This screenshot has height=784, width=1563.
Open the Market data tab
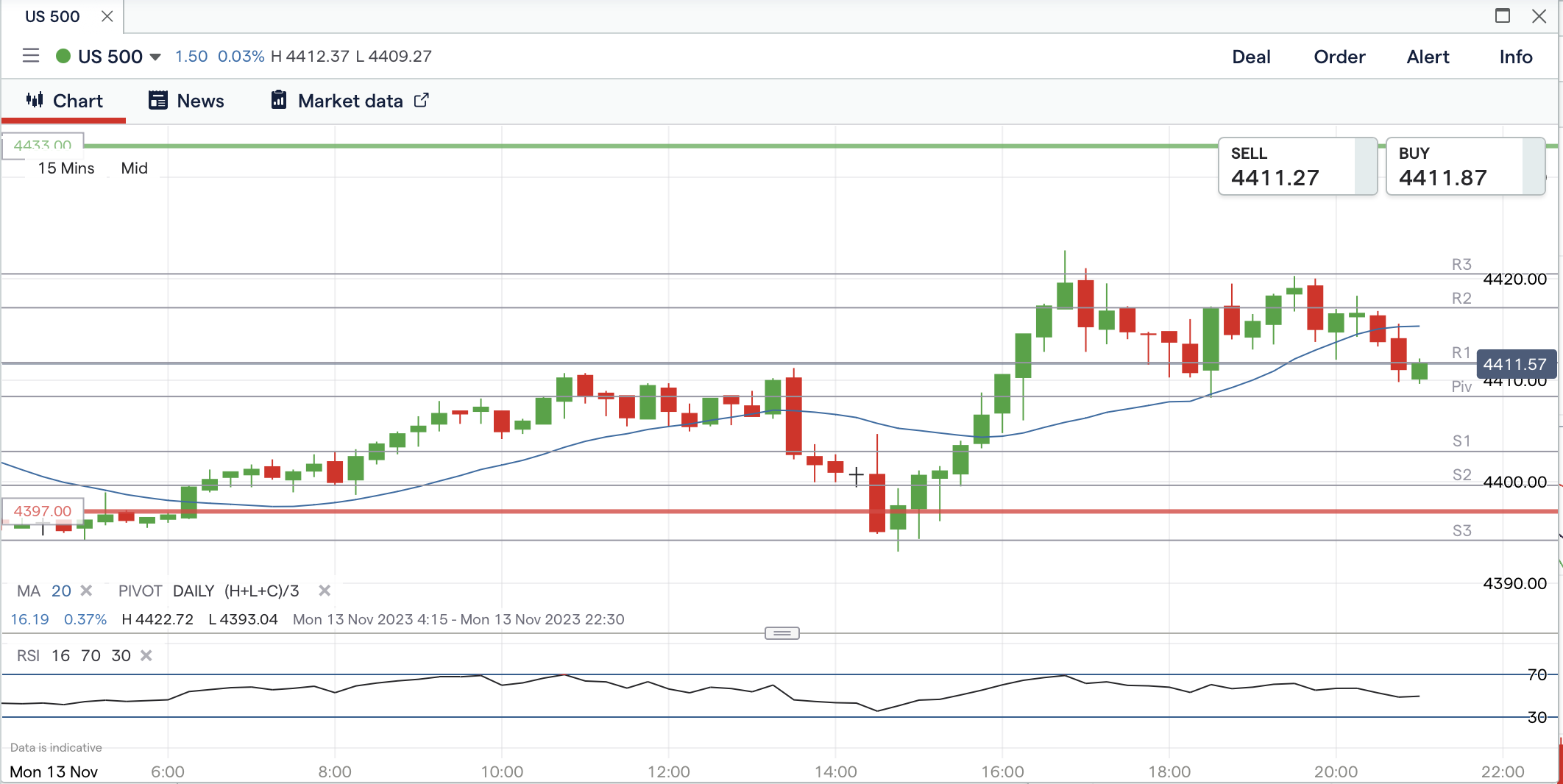(x=350, y=101)
